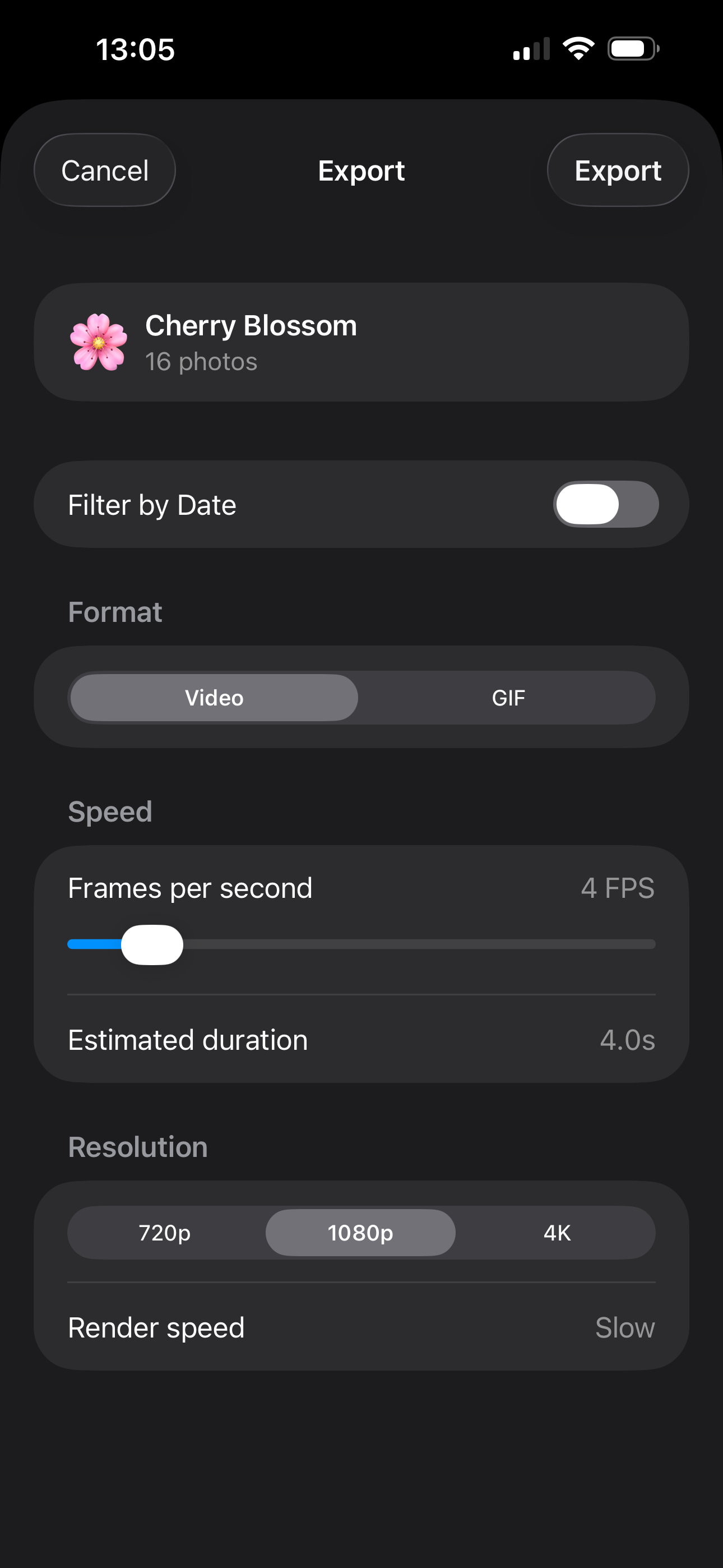Screen dimensions: 723x1568
Task: Select 720p resolution
Action: pos(164,1232)
